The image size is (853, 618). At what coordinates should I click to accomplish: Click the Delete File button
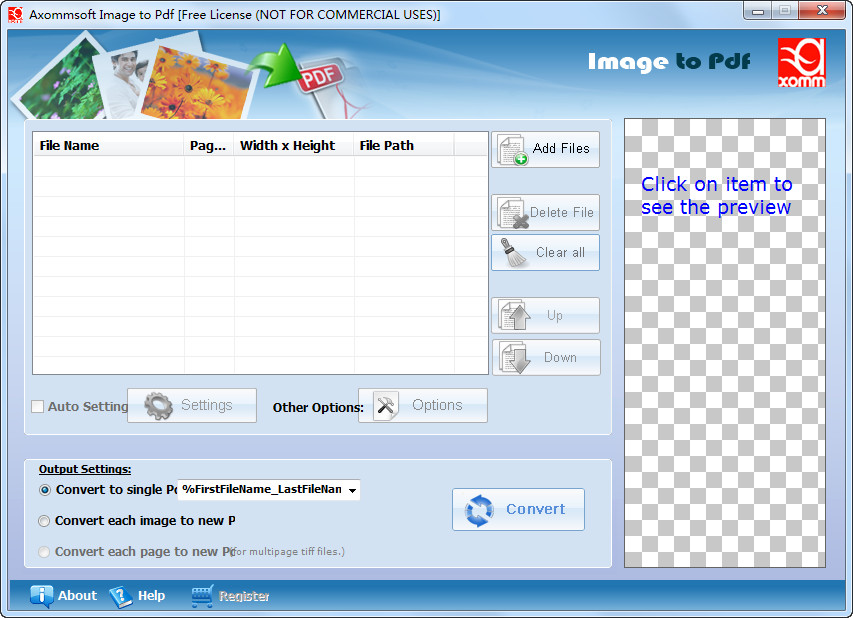point(545,213)
